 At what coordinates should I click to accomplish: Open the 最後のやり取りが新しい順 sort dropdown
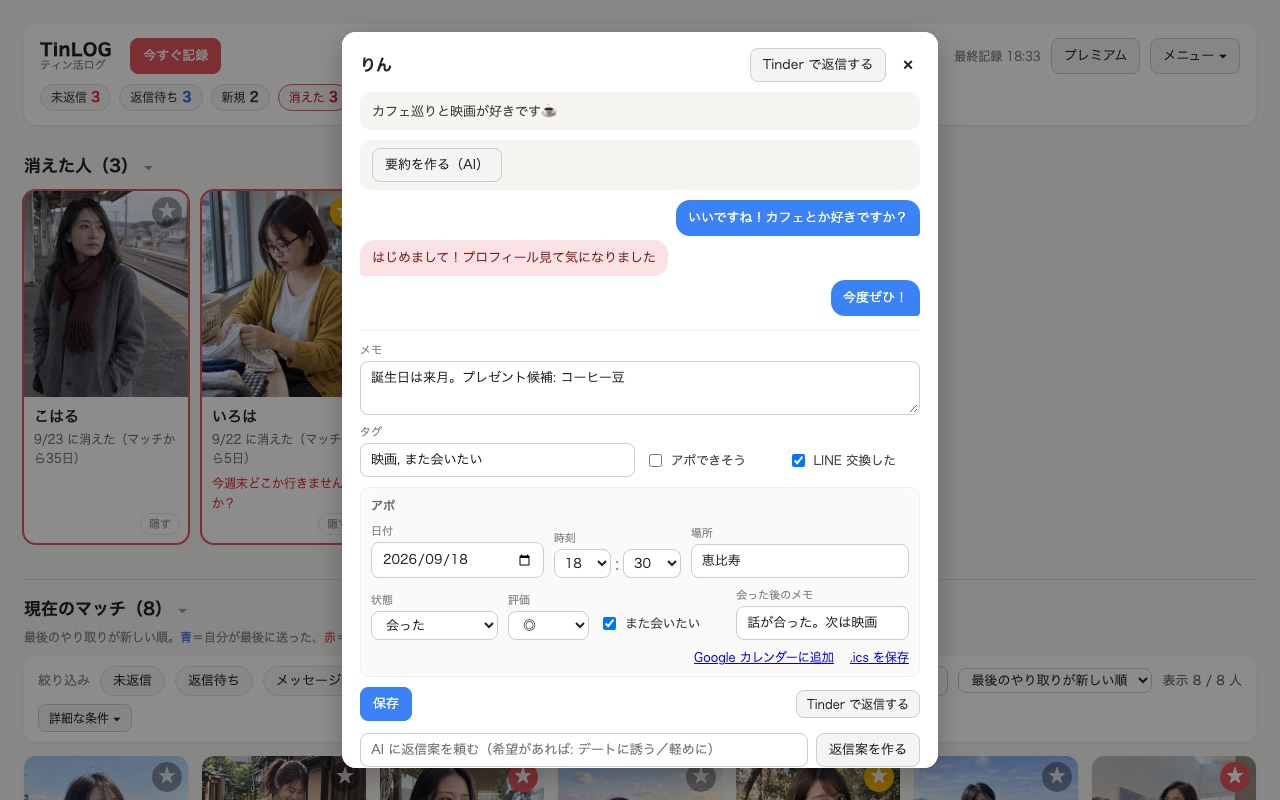pyautogui.click(x=1056, y=681)
